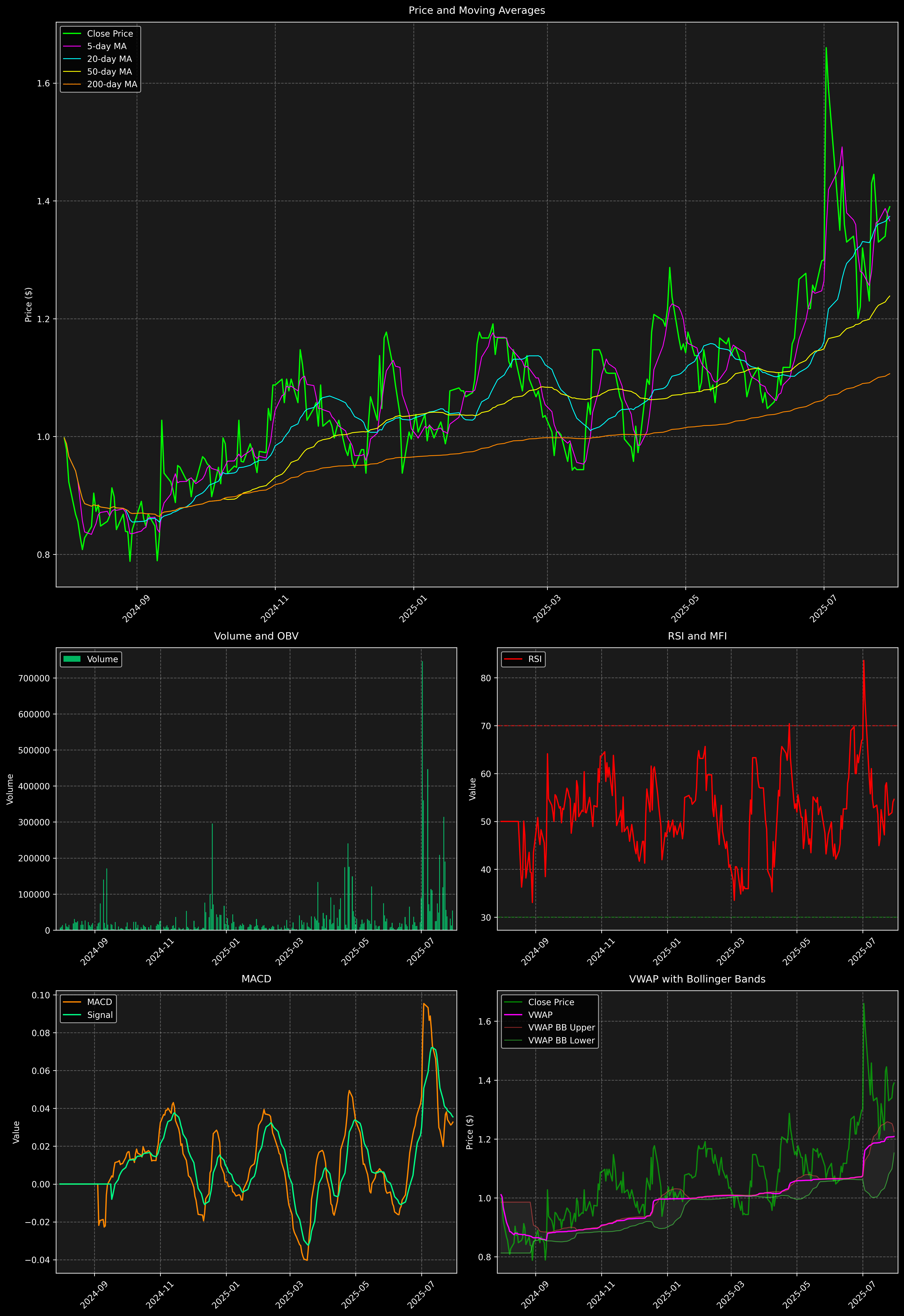Click the 80 tick on the RSI axis
The height and width of the screenshot is (1316, 904).
pos(486,678)
